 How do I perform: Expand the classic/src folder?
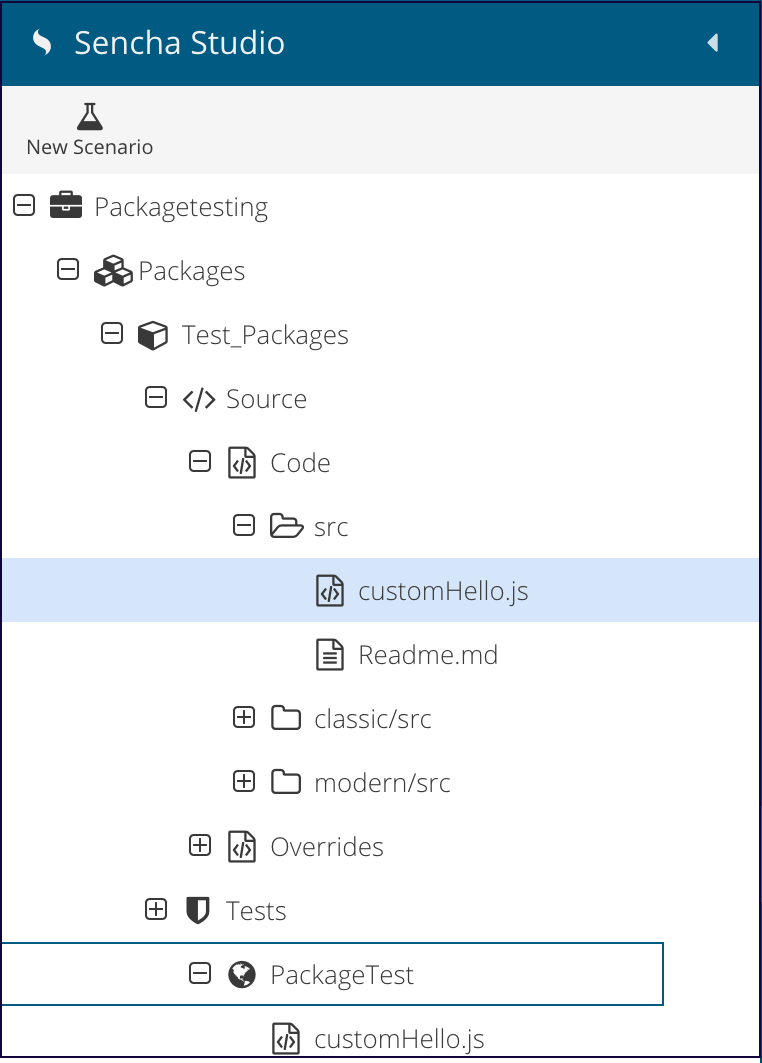pos(244,717)
